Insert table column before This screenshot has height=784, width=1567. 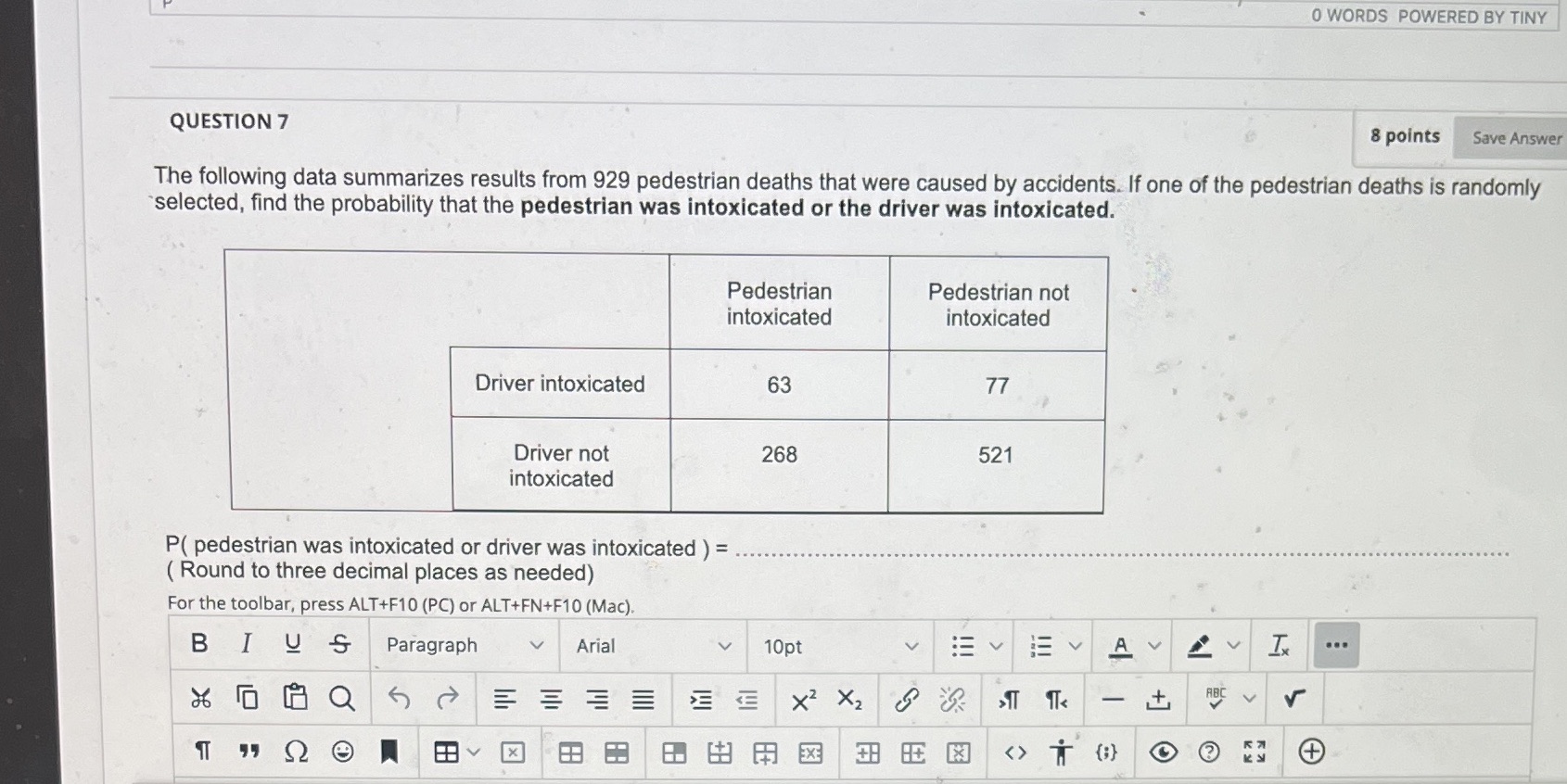coord(868,753)
